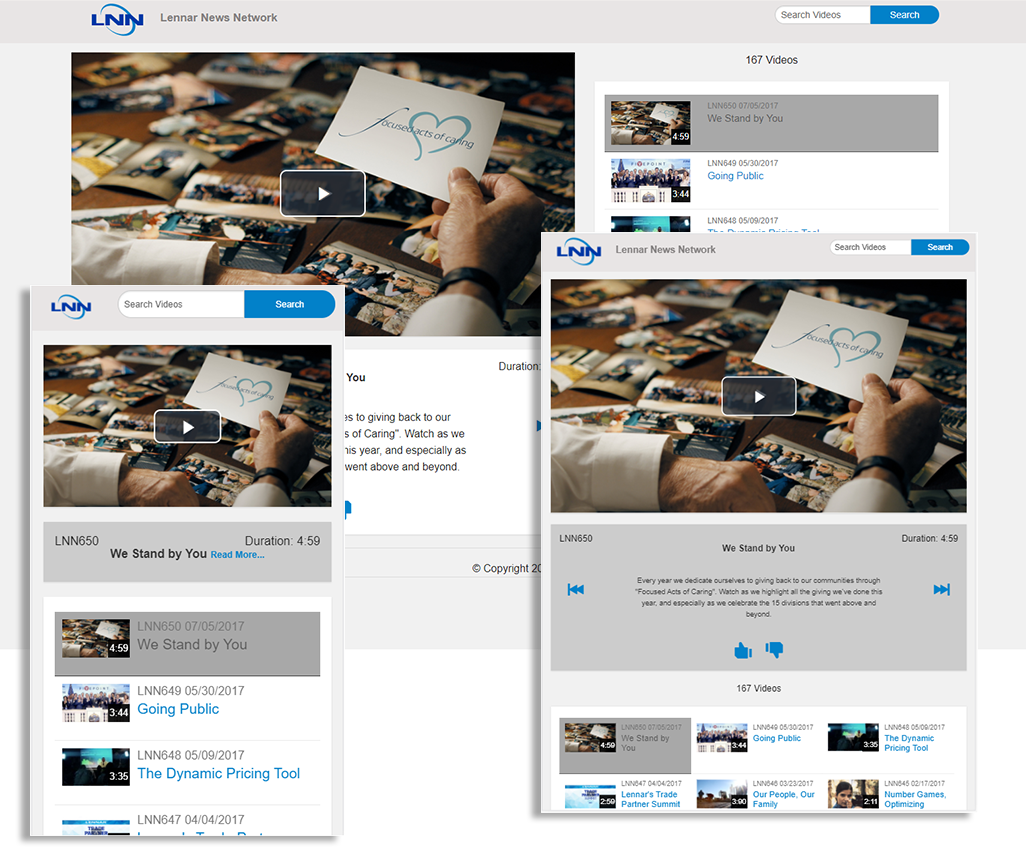Open the Read More... link in mobile layout

point(238,555)
